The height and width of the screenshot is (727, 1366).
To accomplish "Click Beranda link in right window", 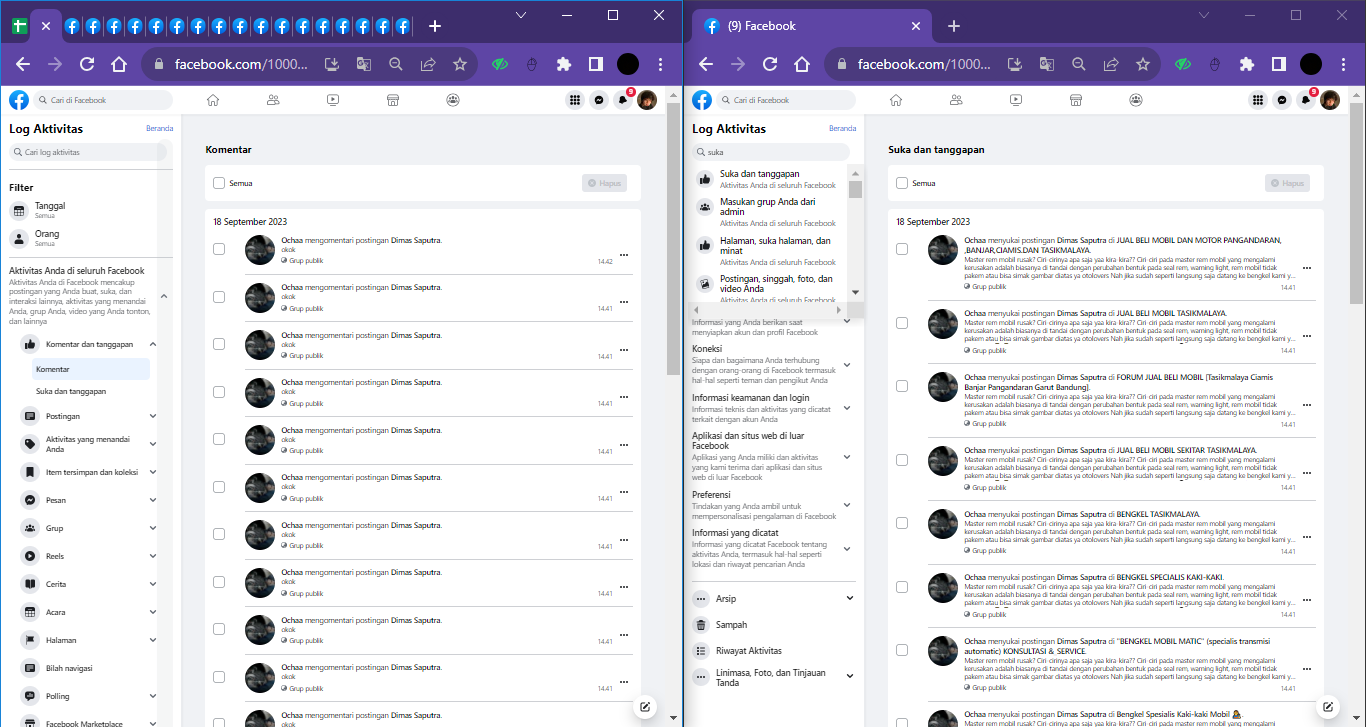I will tap(842, 128).
